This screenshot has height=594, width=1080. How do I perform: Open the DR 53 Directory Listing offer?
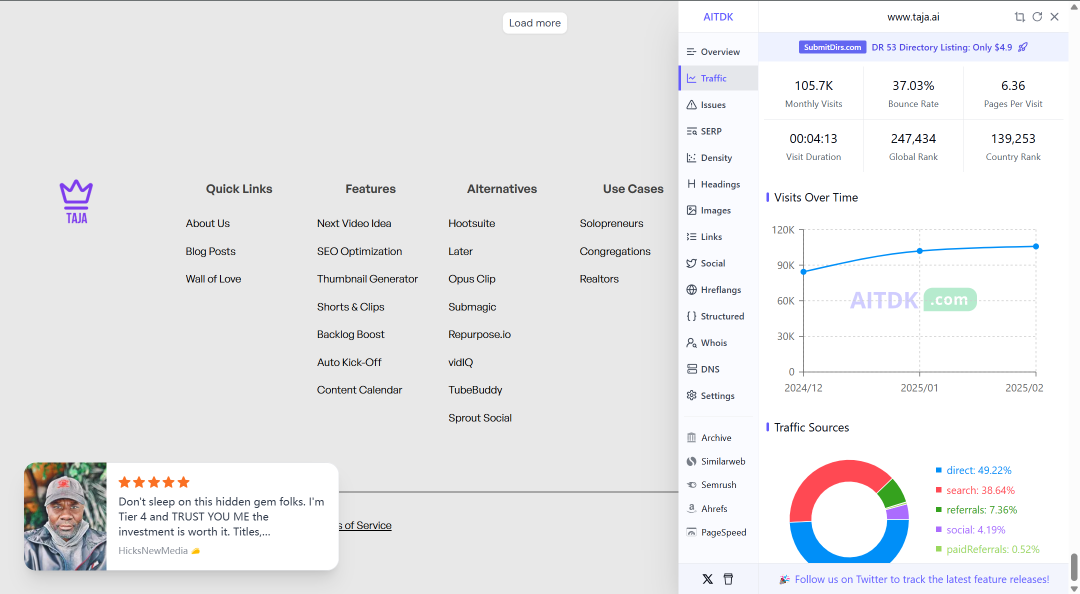[x=942, y=47]
